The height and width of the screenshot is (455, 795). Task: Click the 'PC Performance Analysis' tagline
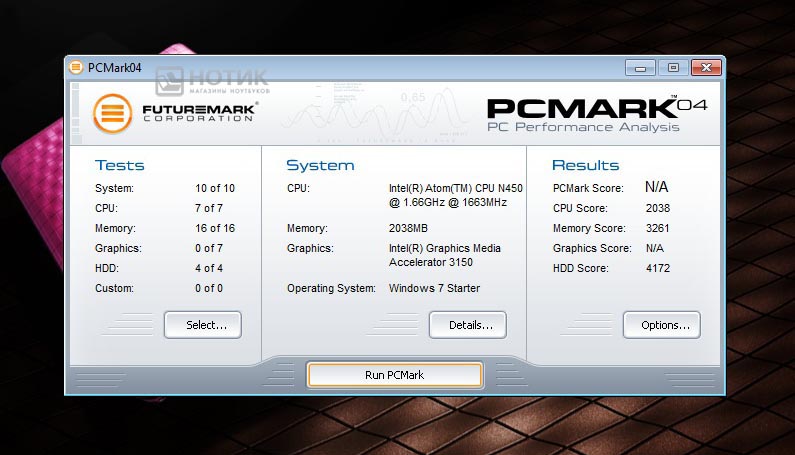[x=583, y=127]
